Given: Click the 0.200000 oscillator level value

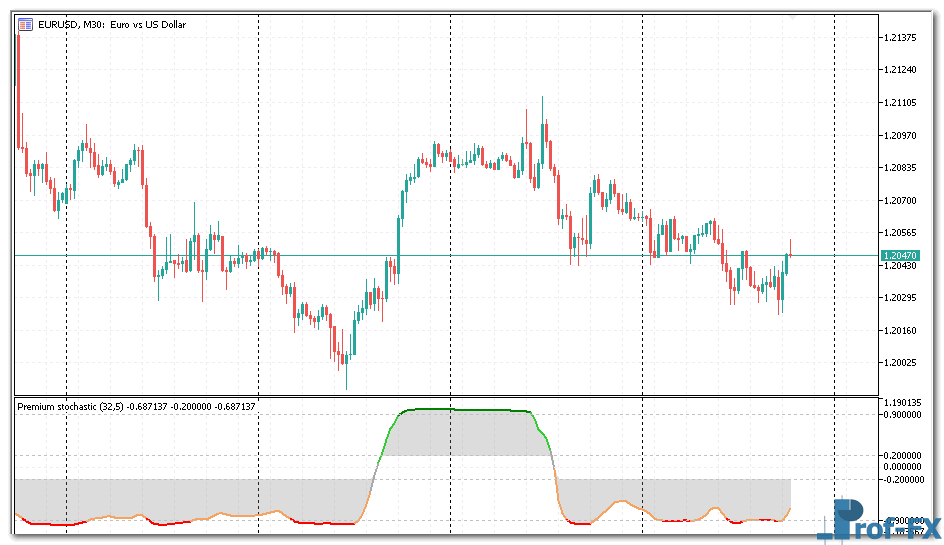Looking at the screenshot, I should 904,455.
